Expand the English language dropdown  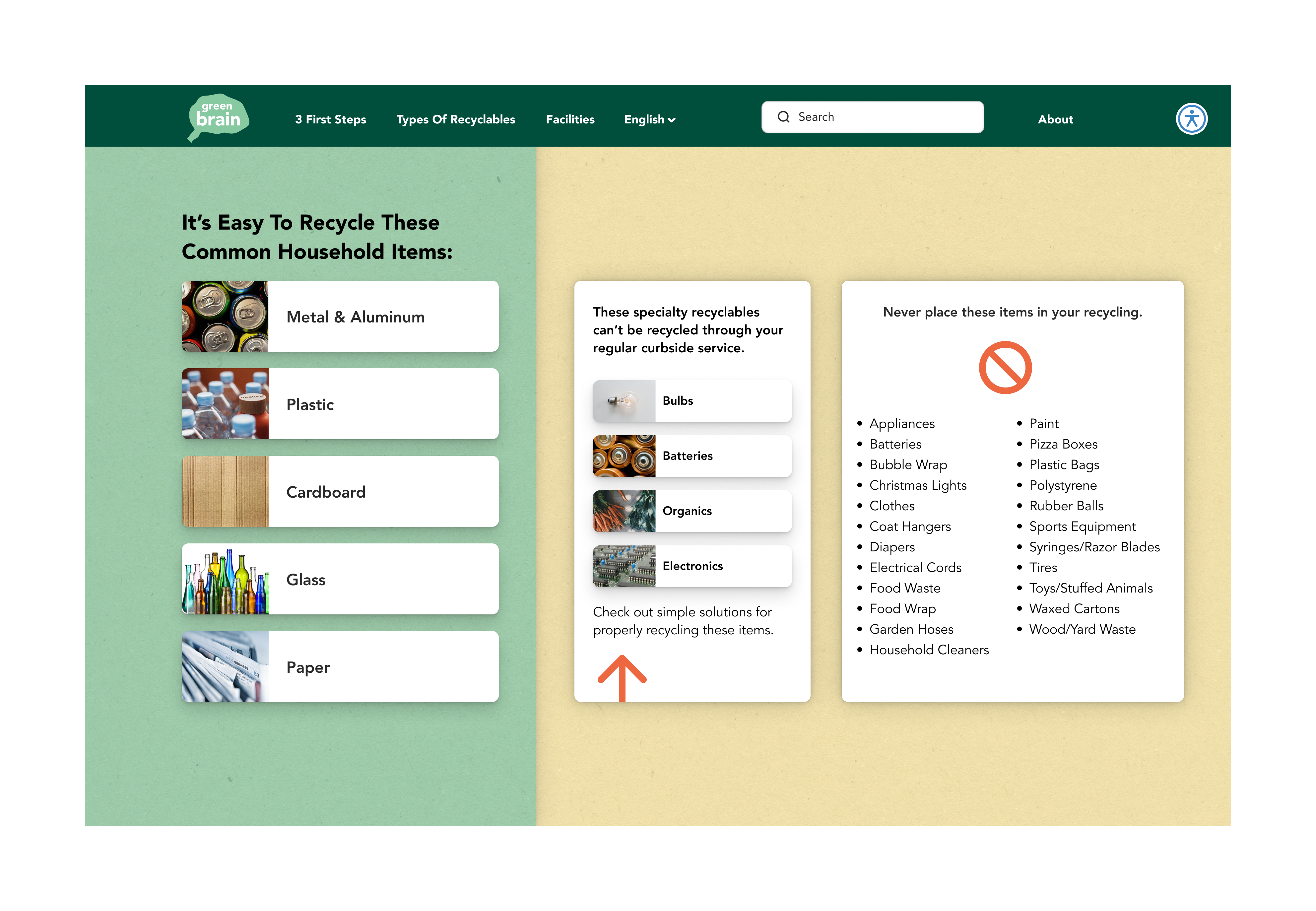click(649, 119)
